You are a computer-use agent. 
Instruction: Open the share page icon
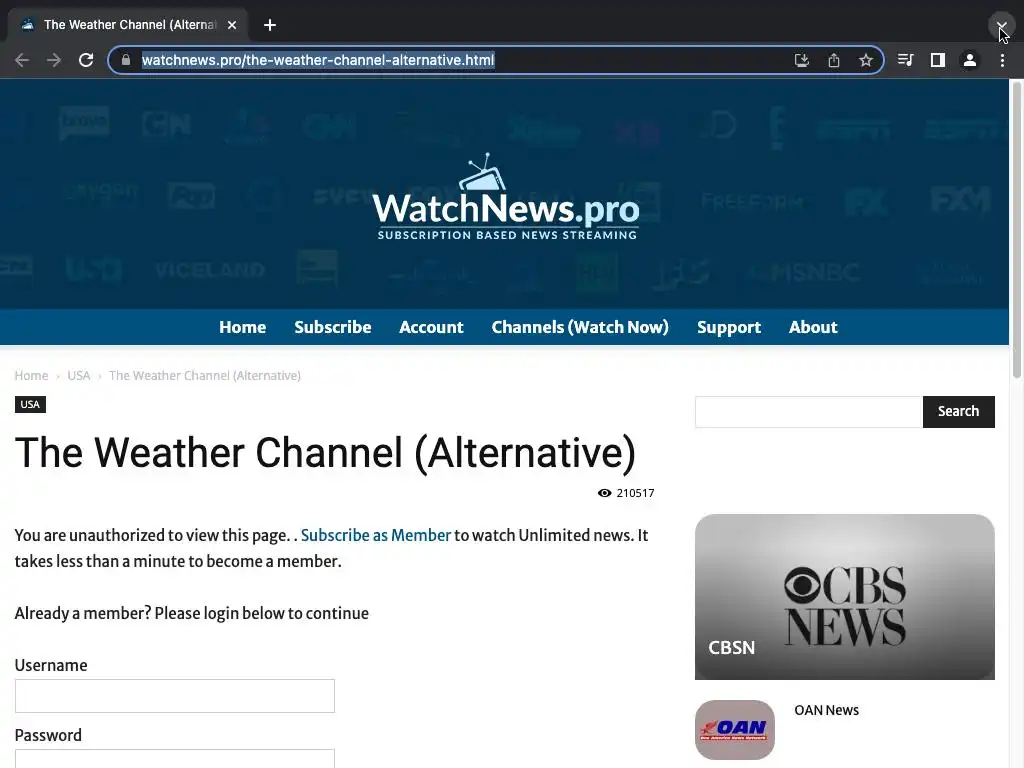click(834, 61)
